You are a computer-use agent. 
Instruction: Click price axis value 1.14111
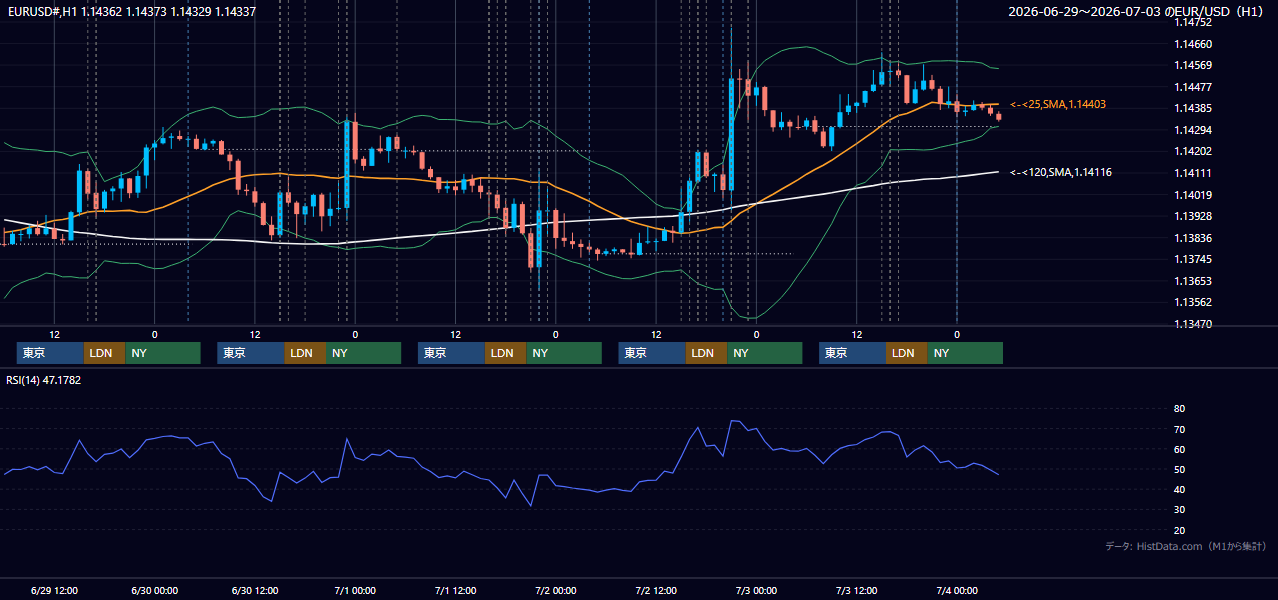pos(1193,173)
